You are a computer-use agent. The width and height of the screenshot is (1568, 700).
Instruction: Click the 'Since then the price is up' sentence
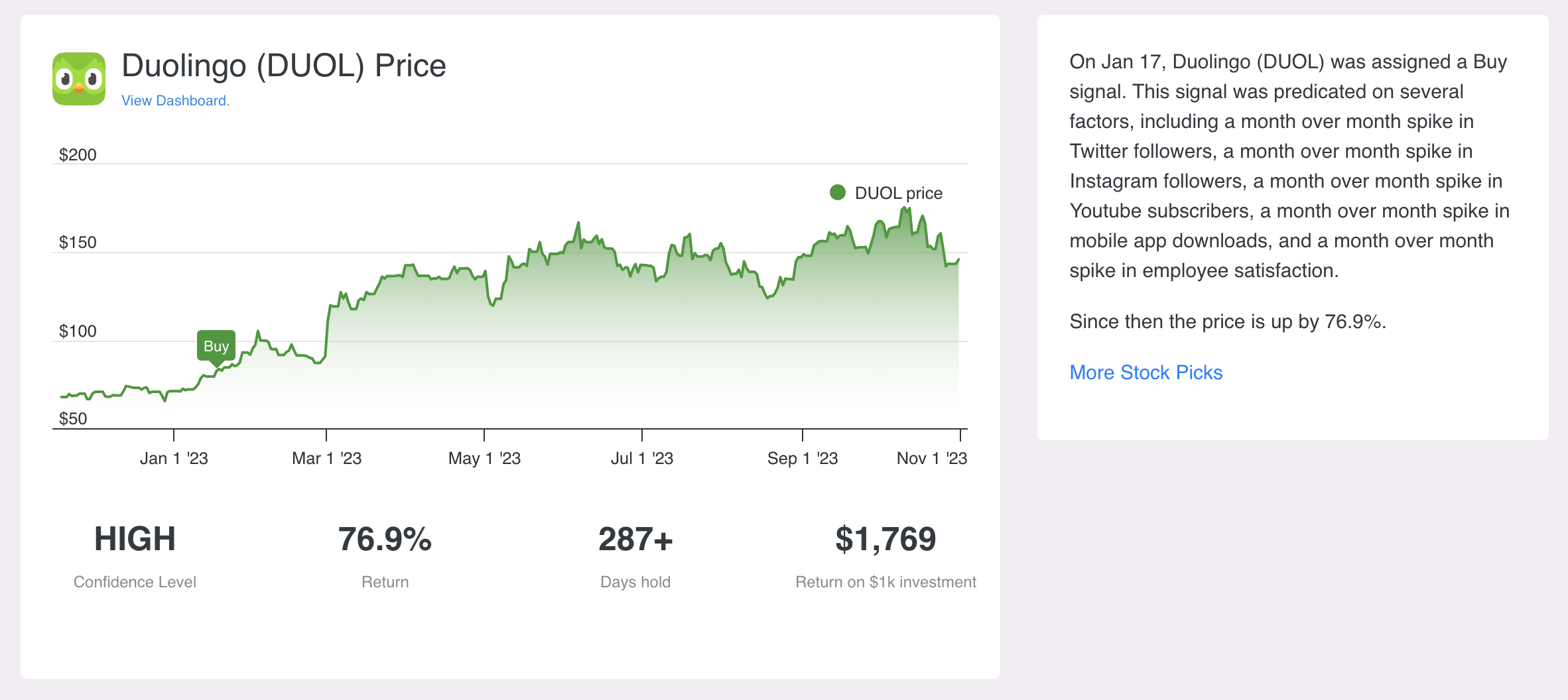[x=1228, y=321]
